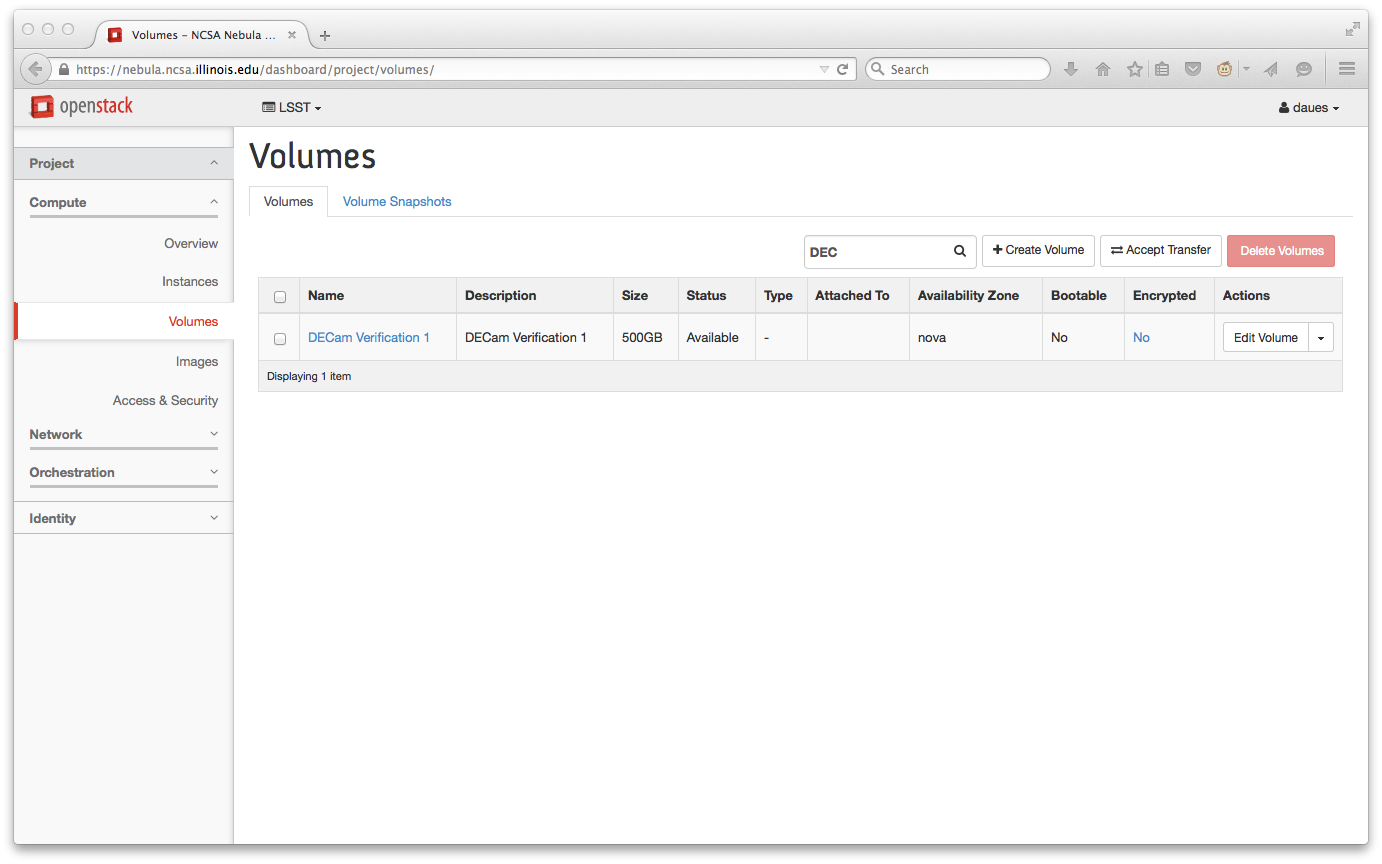The height and width of the screenshot is (864, 1382).
Task: Close the Volumes browser tab
Action: [292, 34]
